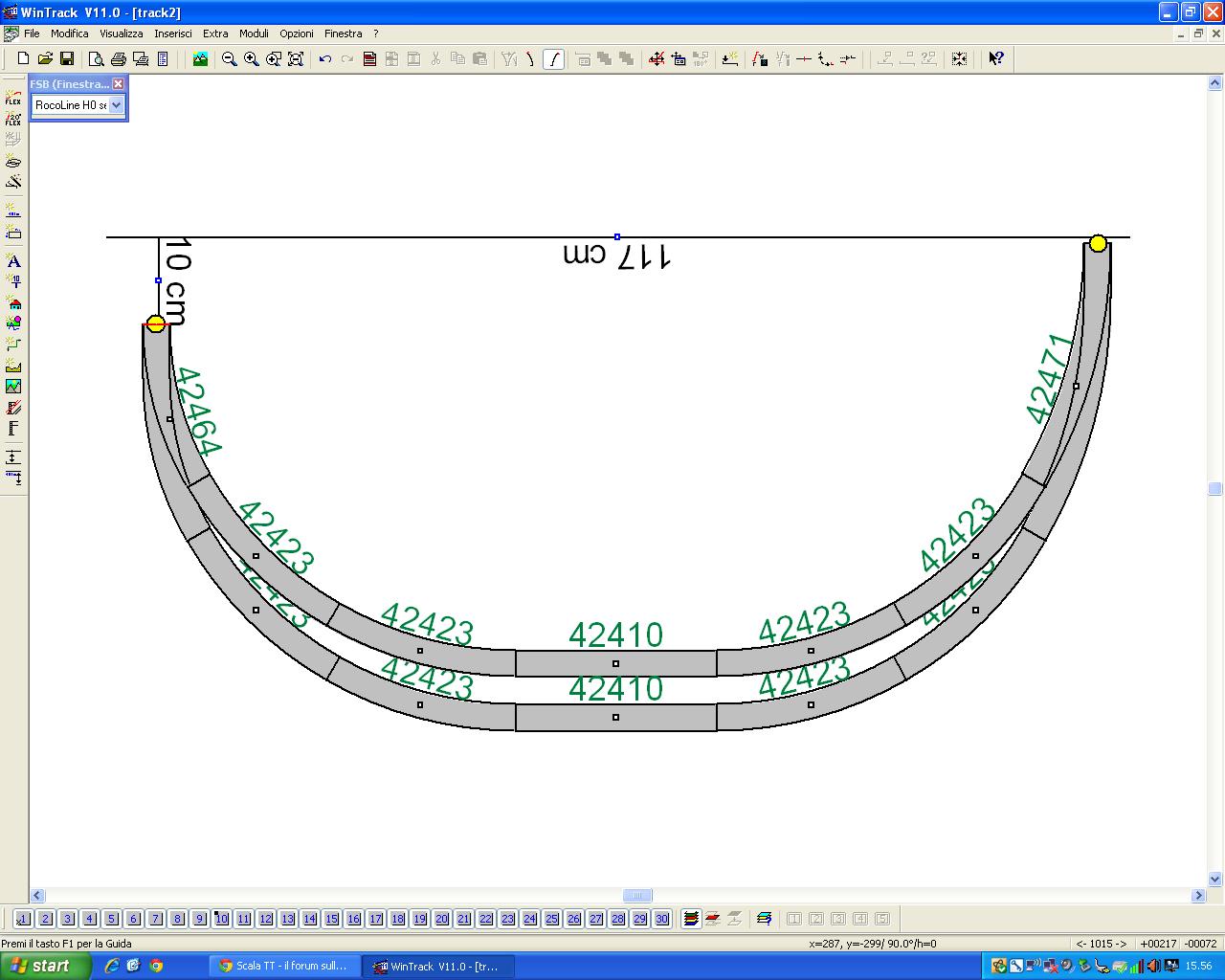The width and height of the screenshot is (1225, 980).
Task: Open the context help pointer
Action: pyautogui.click(x=996, y=58)
